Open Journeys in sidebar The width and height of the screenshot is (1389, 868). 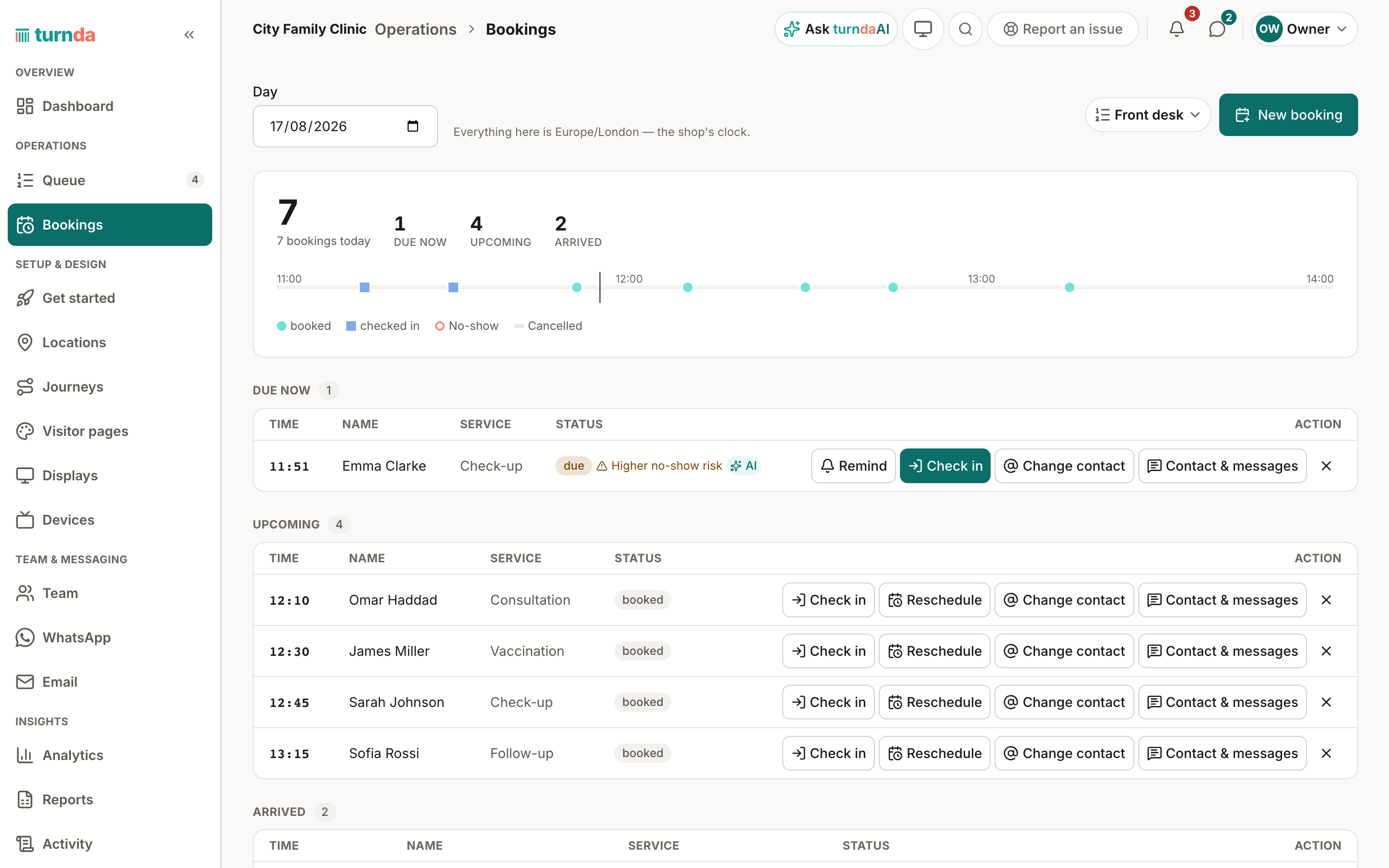tap(109, 386)
